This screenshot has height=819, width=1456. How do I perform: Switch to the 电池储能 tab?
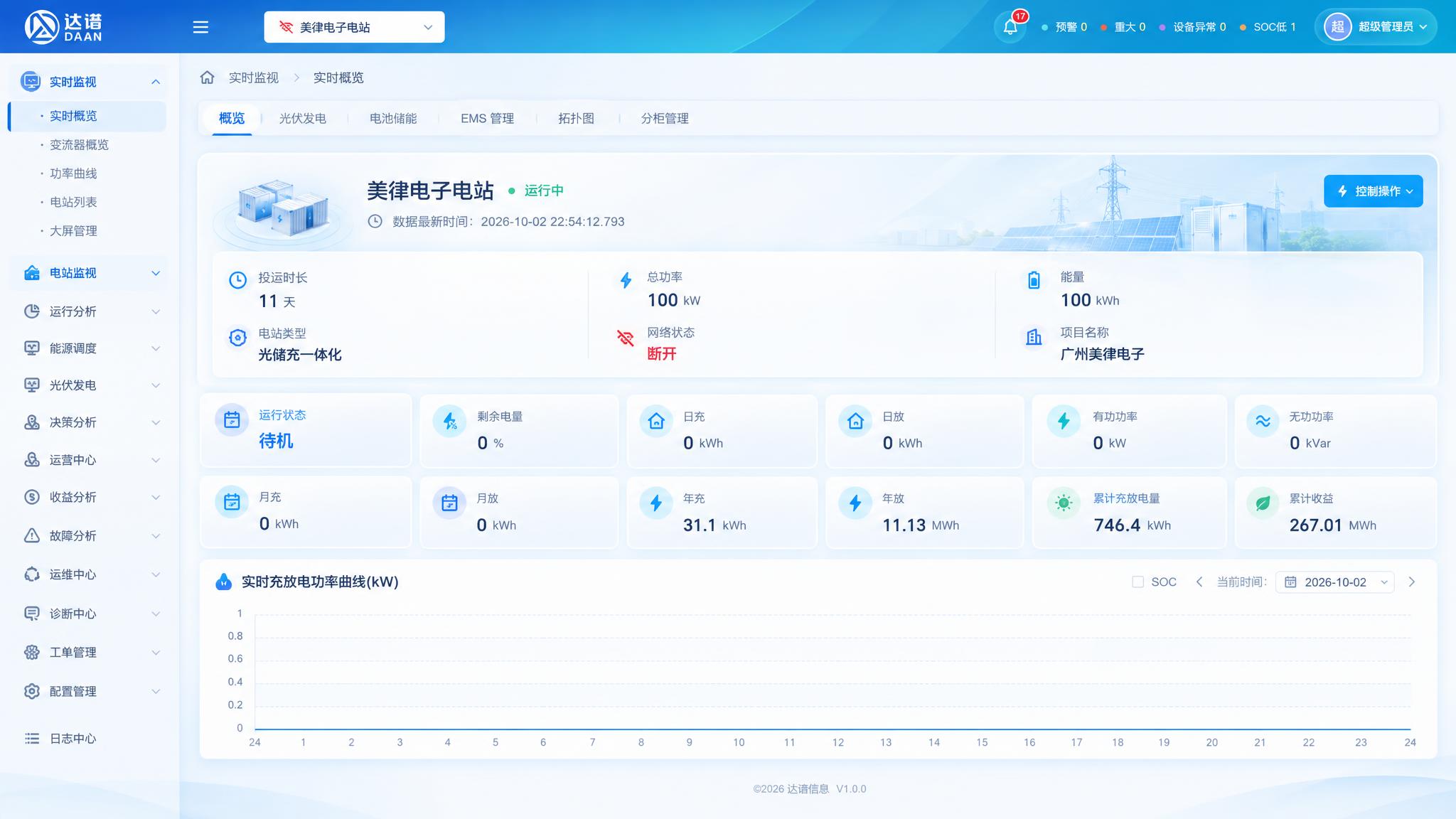pos(393,118)
